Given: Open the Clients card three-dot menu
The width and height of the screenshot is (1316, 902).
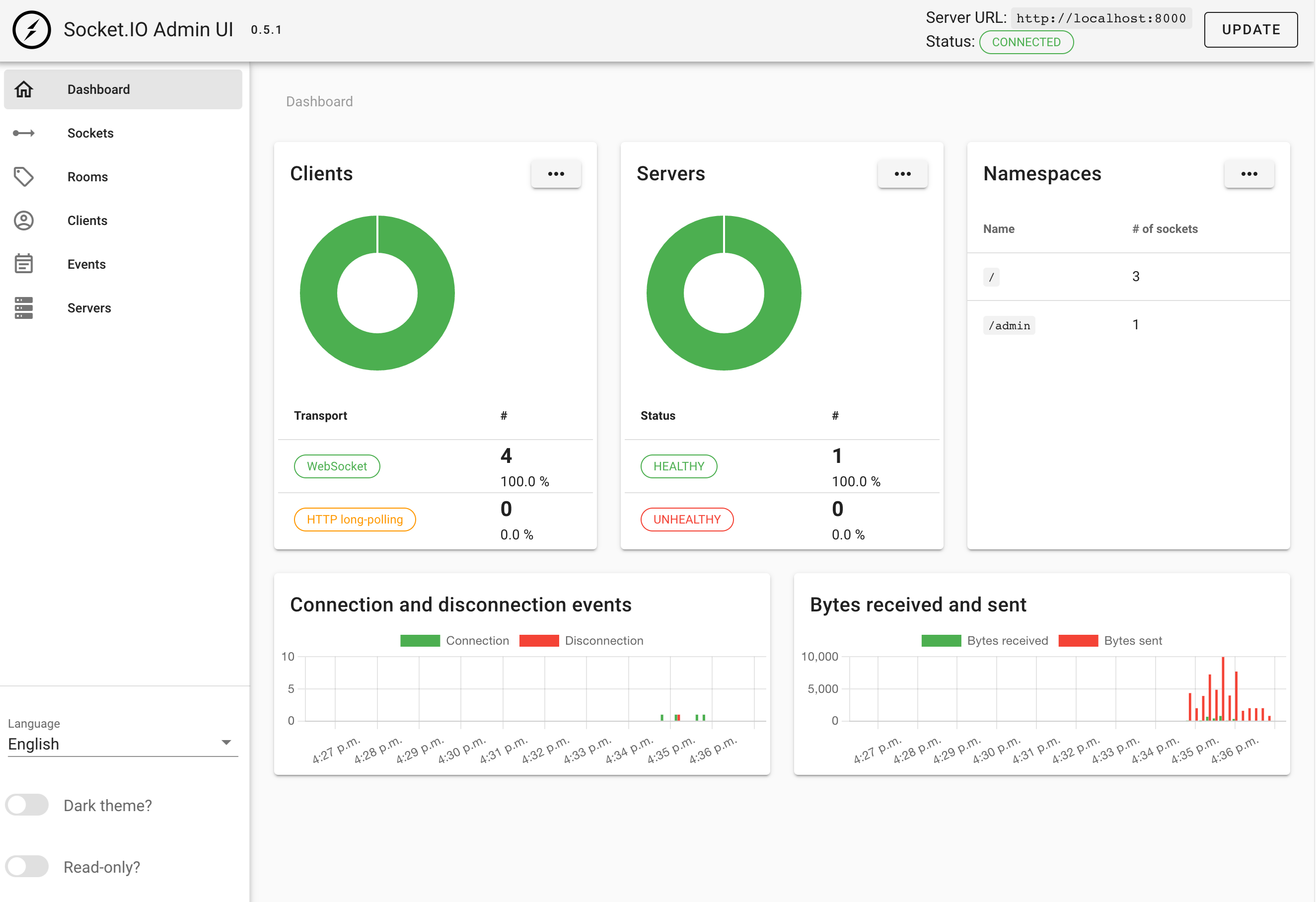Looking at the screenshot, I should [556, 174].
